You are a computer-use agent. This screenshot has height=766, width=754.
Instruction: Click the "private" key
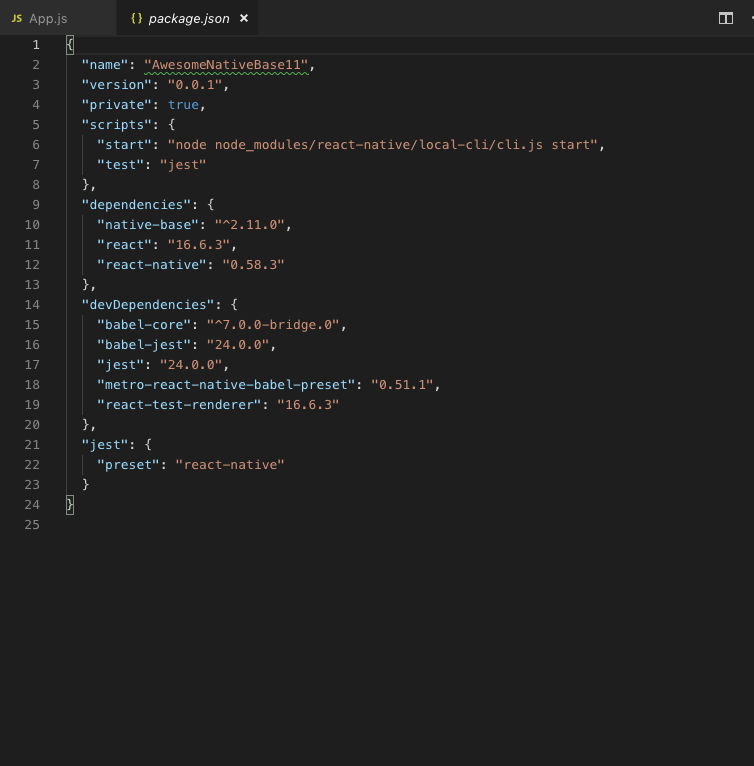coord(117,105)
